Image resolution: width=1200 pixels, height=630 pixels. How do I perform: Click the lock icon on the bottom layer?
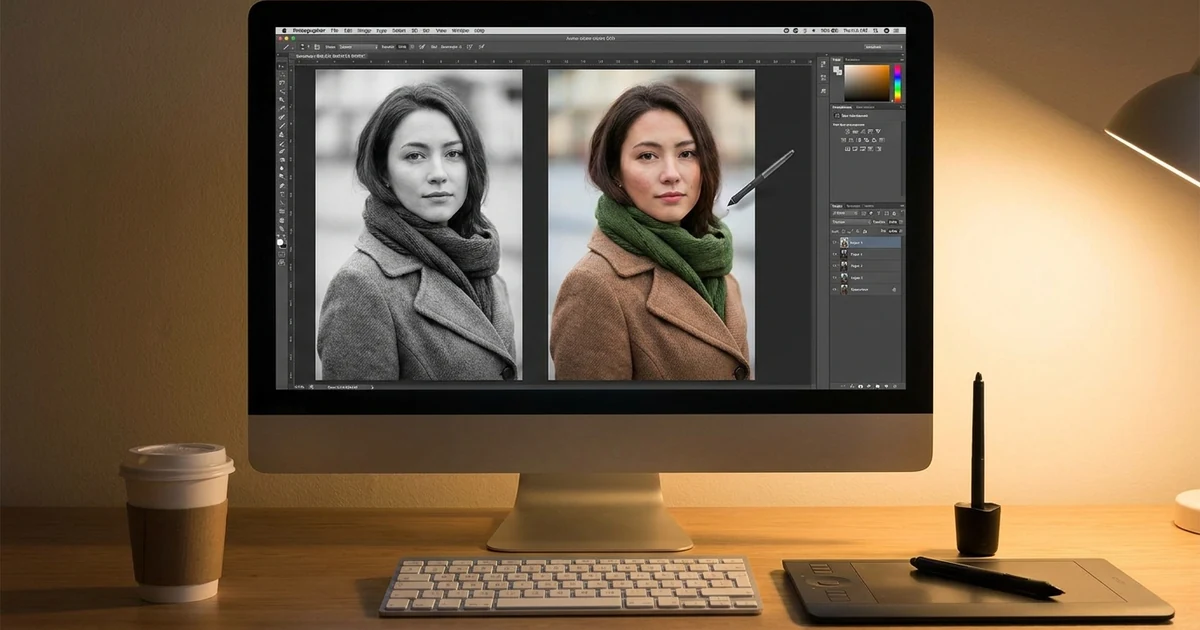(893, 290)
